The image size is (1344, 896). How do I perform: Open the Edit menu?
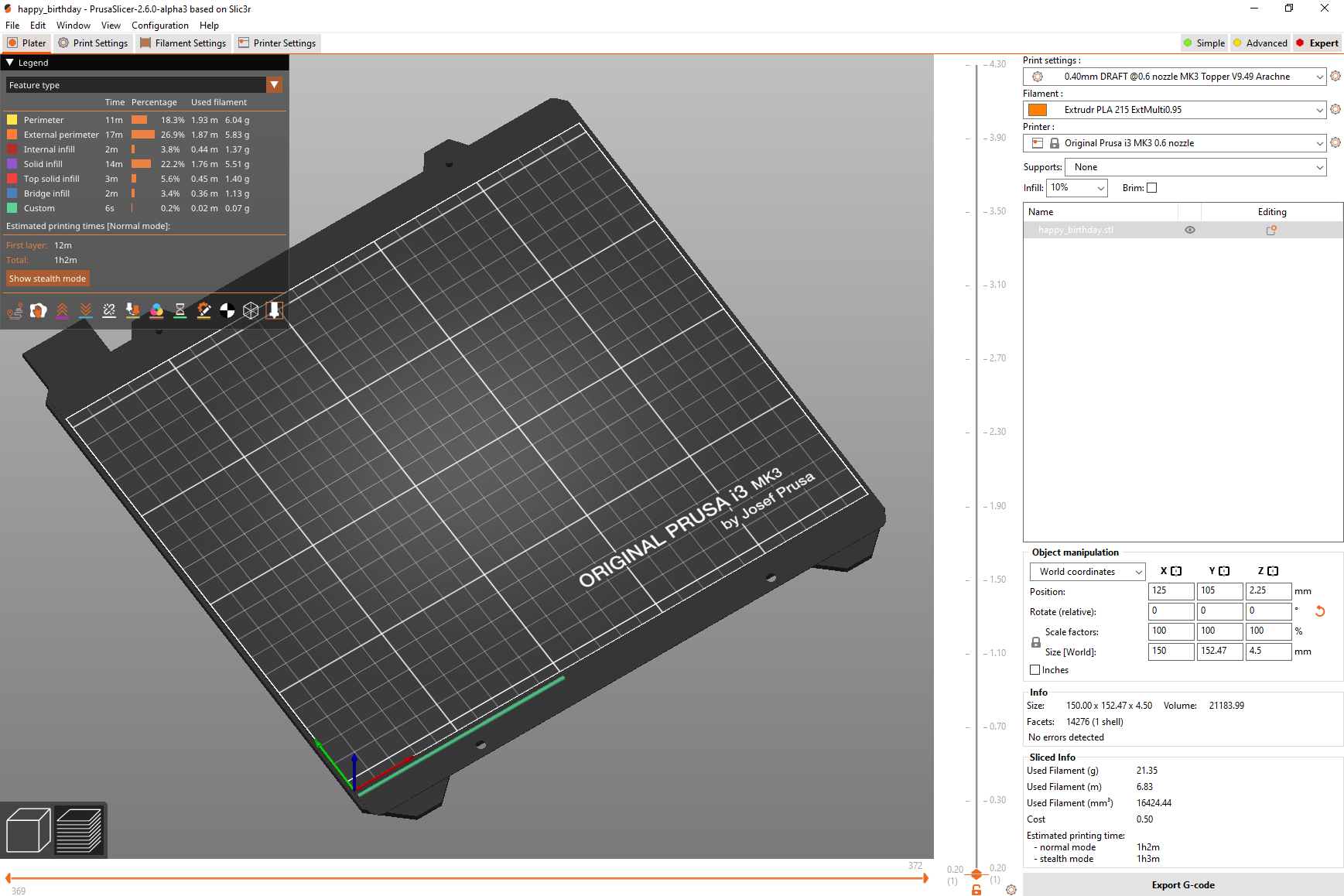pos(38,26)
